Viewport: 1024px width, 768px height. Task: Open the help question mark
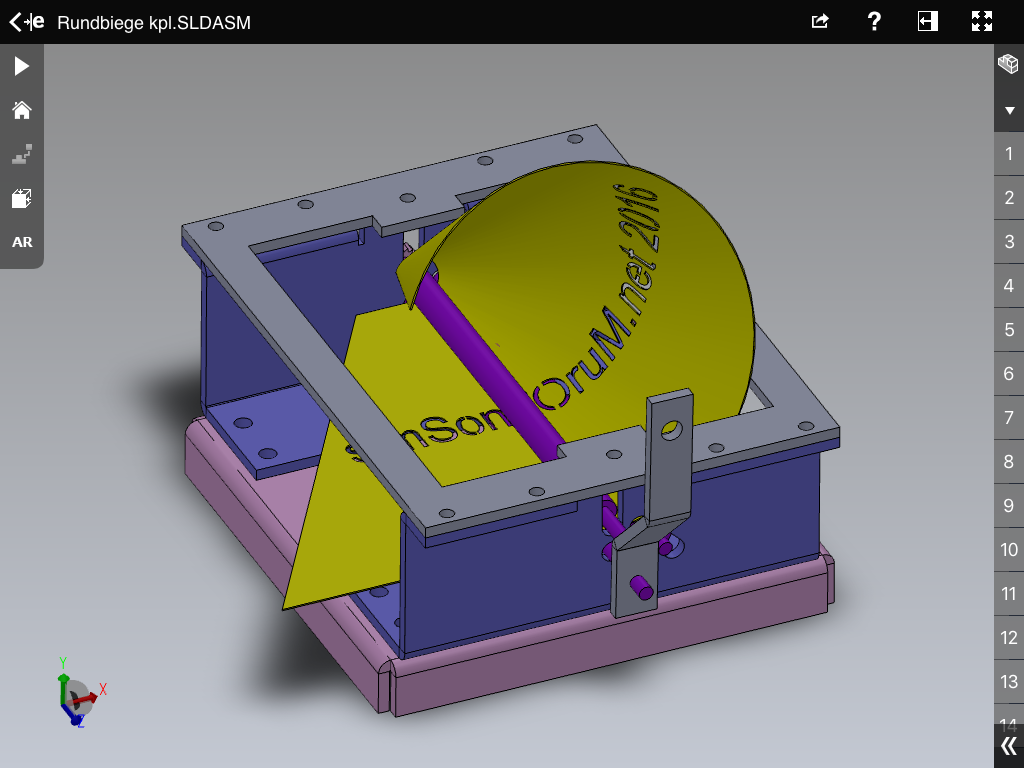pyautogui.click(x=873, y=22)
